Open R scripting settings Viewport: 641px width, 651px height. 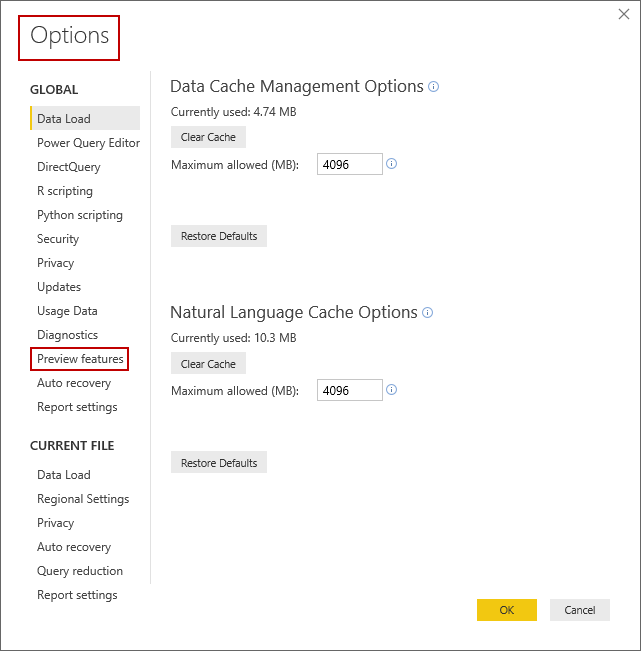[65, 191]
